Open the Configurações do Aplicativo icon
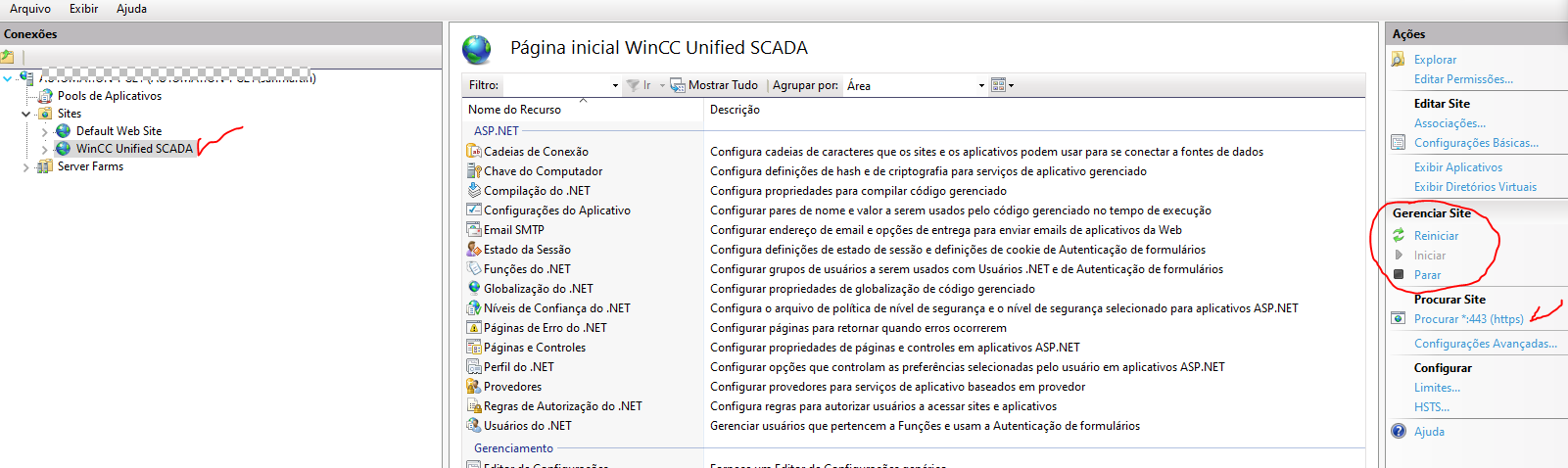The image size is (1568, 468). 474,211
